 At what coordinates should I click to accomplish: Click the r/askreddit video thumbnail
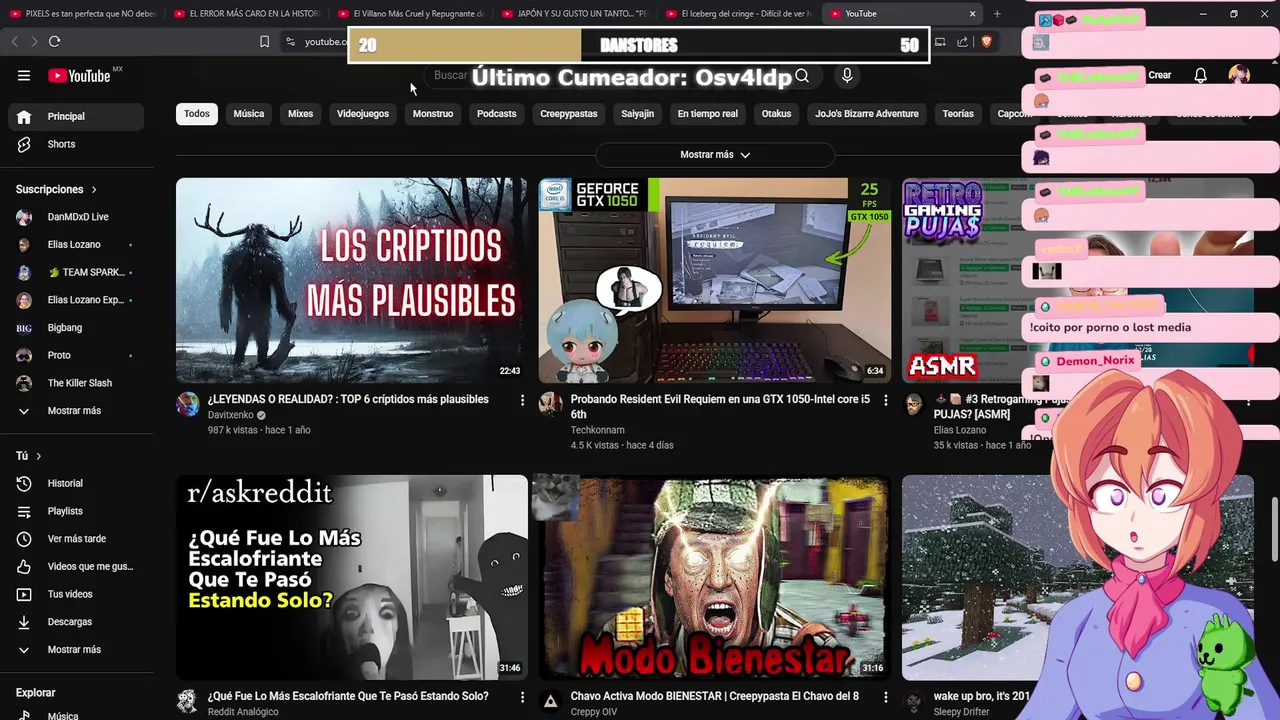352,578
